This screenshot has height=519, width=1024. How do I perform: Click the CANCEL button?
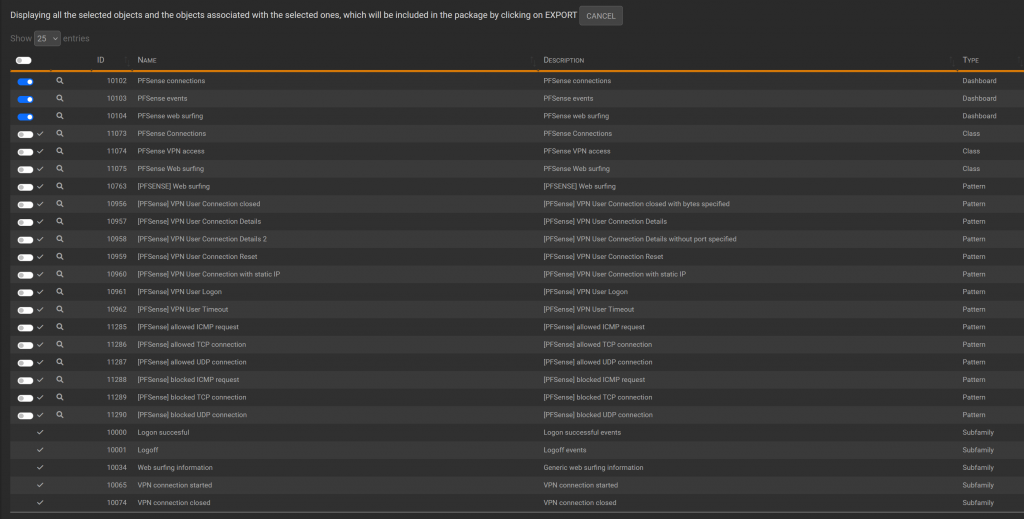tap(601, 16)
